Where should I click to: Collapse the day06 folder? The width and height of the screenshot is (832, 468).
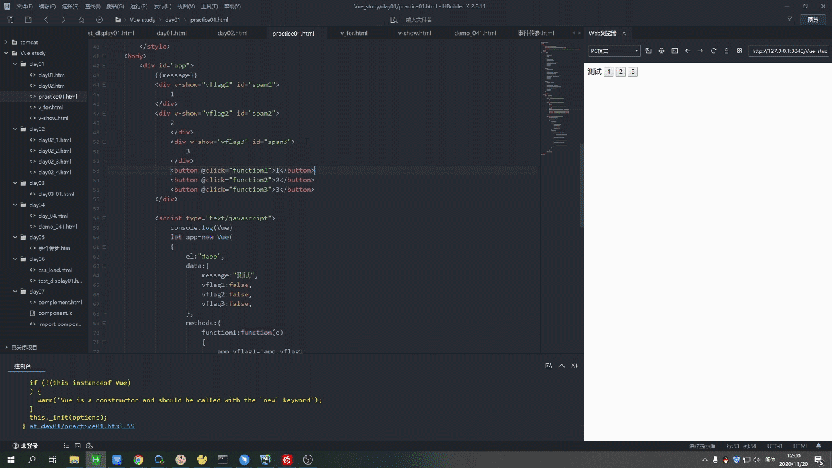click(x=15, y=259)
